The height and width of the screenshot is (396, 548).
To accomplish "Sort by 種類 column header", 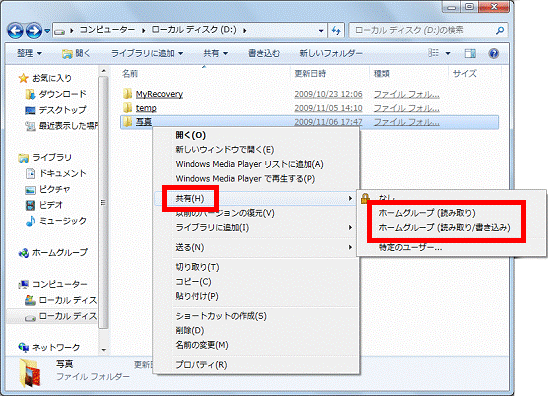I will point(382,74).
